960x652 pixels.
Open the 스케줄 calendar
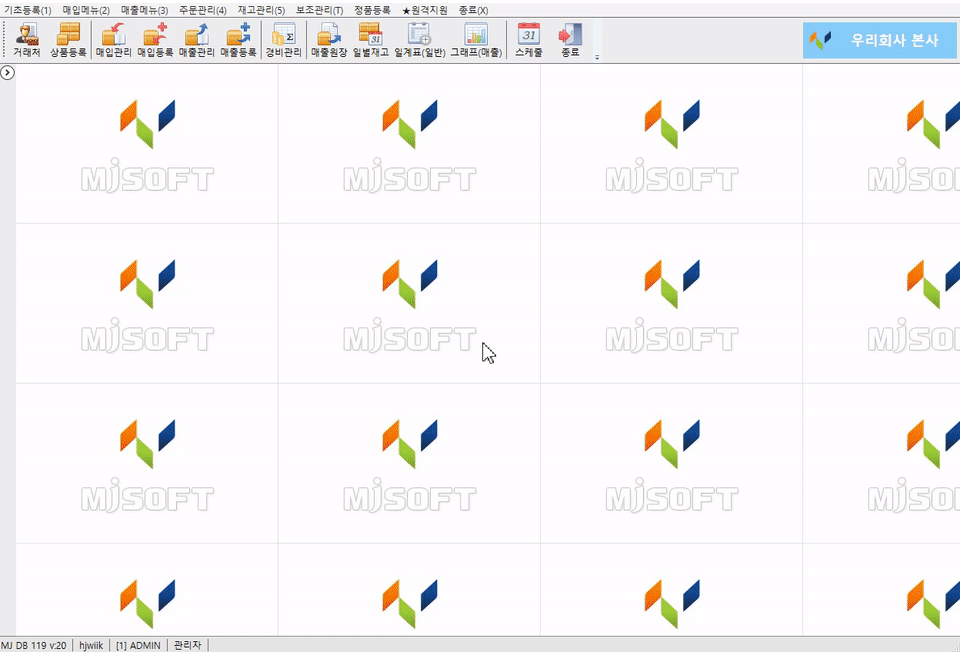pos(528,40)
